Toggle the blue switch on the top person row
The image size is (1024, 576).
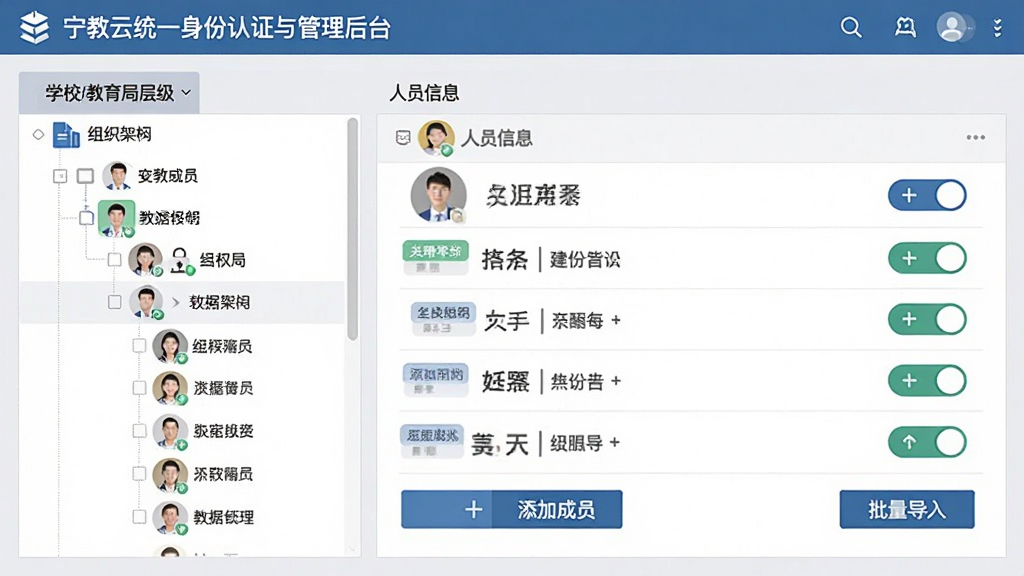pos(927,195)
